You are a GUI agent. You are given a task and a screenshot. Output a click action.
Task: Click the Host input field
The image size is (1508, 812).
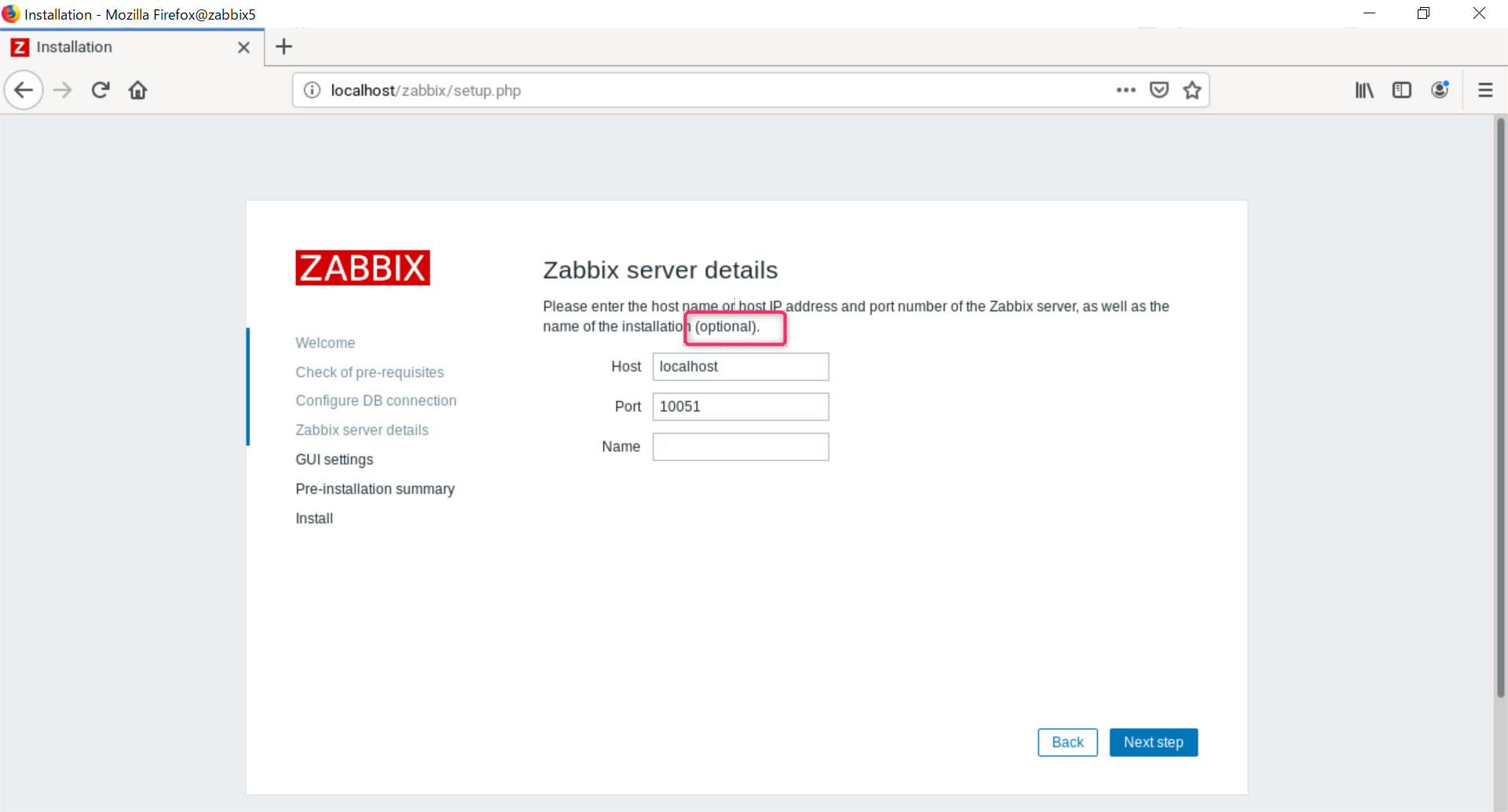(741, 367)
